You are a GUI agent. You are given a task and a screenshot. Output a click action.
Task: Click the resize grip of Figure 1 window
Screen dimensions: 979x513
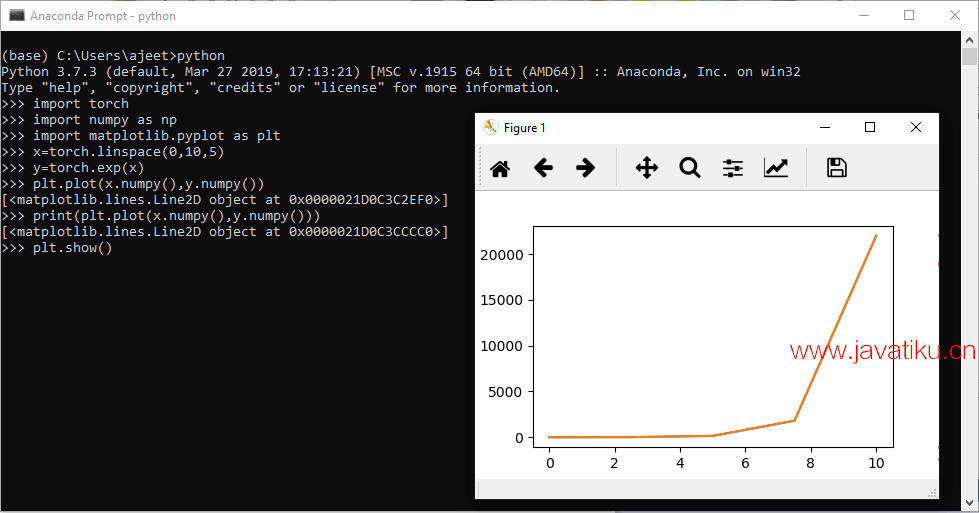[x=932, y=493]
